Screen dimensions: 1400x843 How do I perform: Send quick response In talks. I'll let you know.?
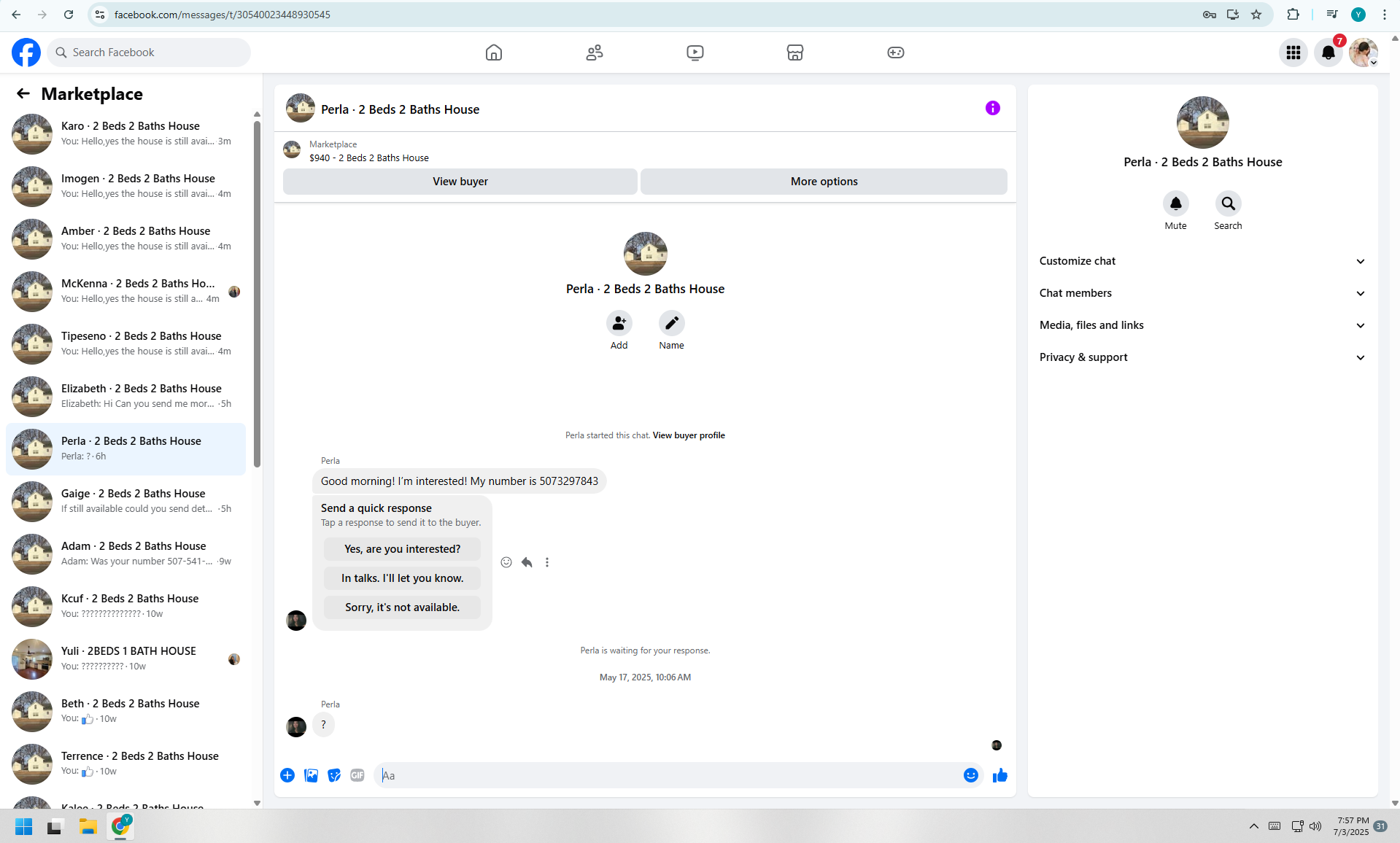point(402,578)
